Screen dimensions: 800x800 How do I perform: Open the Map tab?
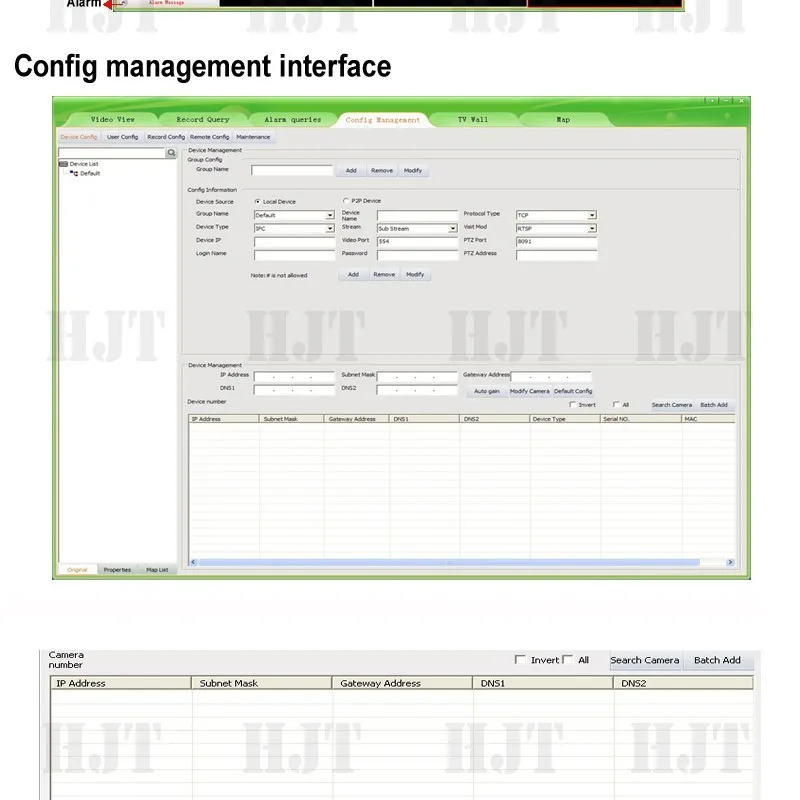click(563, 119)
